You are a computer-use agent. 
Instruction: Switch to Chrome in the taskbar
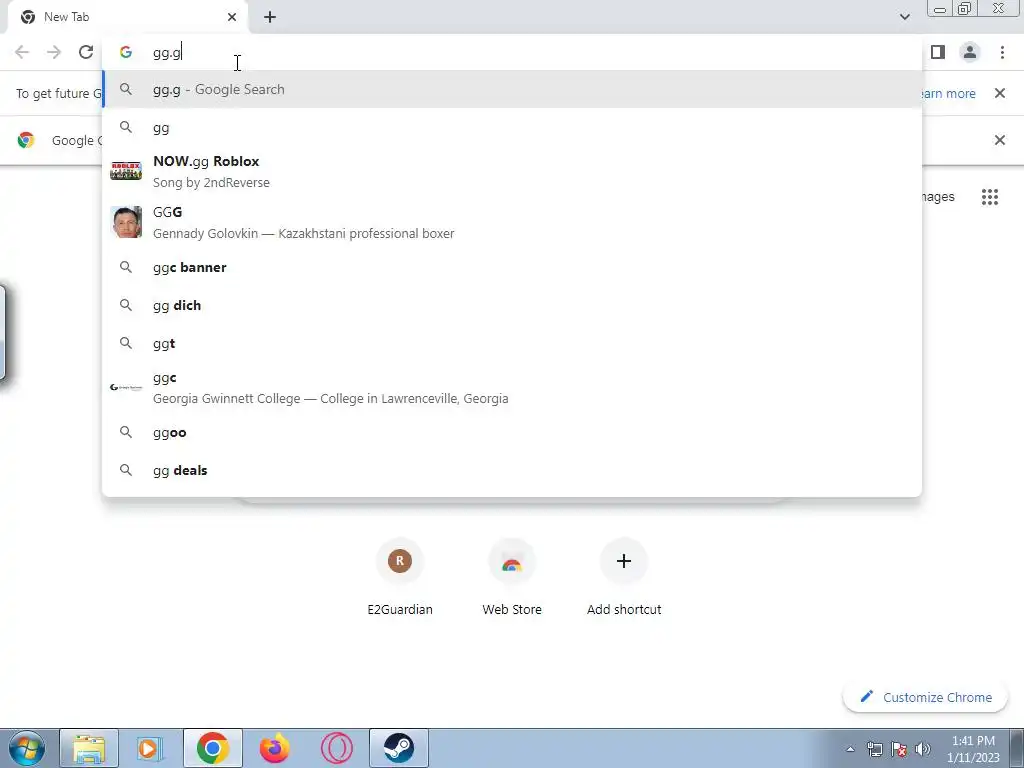pyautogui.click(x=212, y=748)
